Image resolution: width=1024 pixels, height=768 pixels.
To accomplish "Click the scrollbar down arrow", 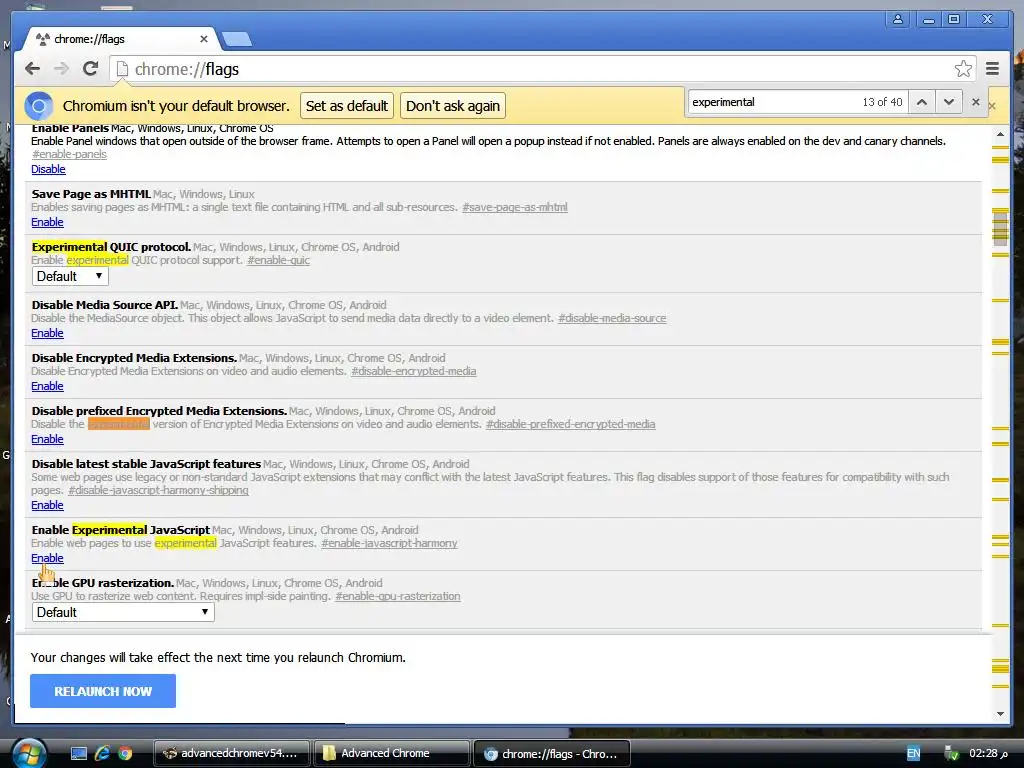I will point(1000,714).
